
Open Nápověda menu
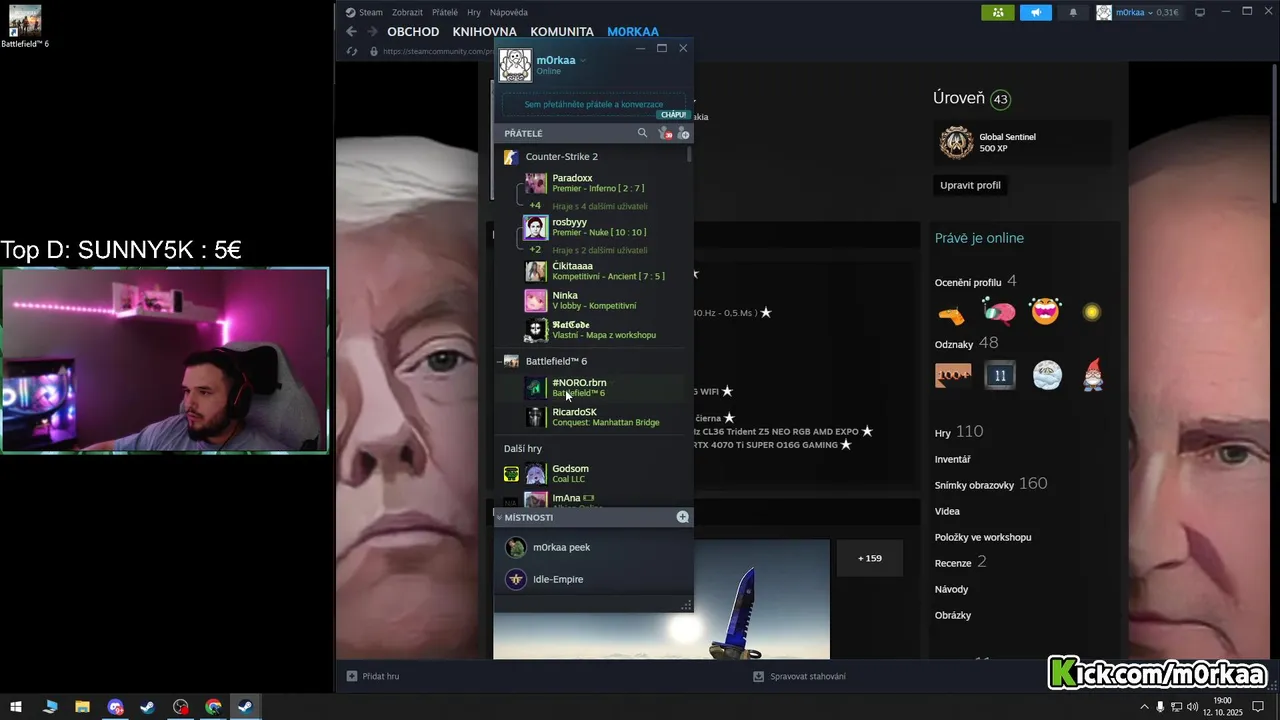(x=509, y=12)
